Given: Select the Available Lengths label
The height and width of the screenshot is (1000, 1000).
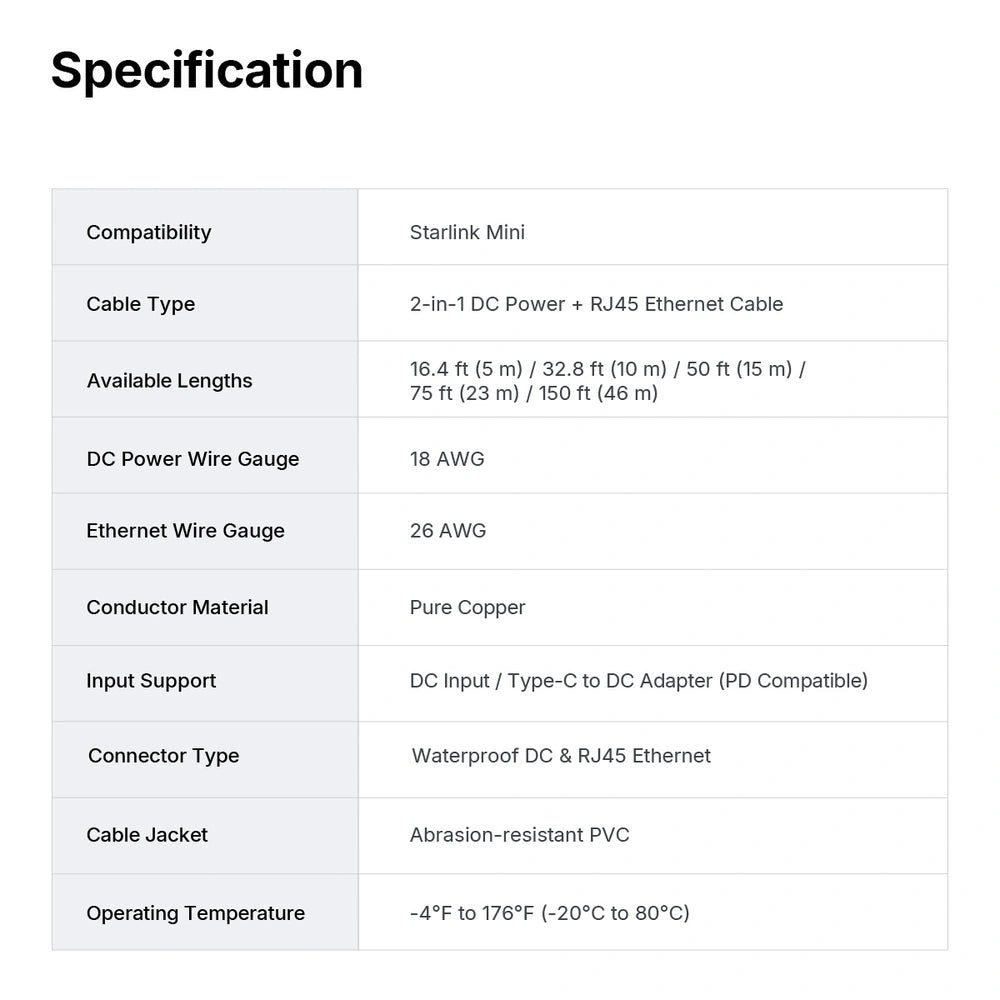Looking at the screenshot, I should point(170,381).
